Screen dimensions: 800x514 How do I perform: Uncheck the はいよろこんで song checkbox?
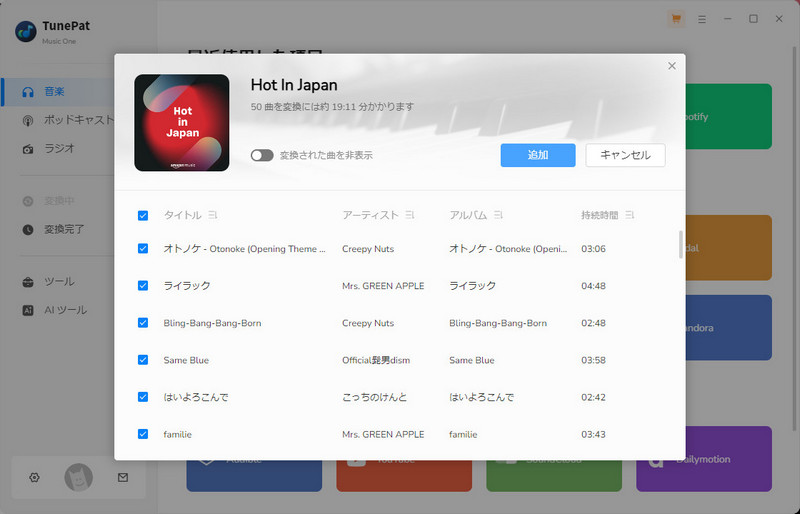click(x=143, y=397)
